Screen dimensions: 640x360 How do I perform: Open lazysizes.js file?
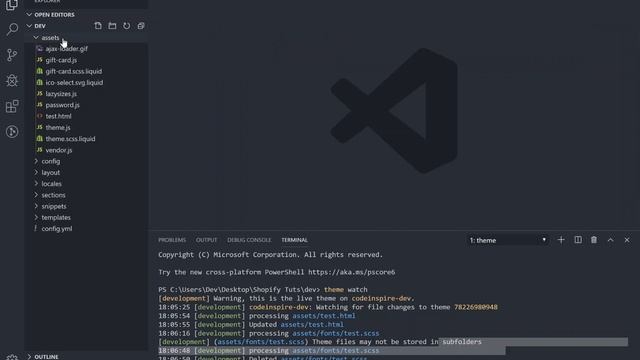pos(61,94)
